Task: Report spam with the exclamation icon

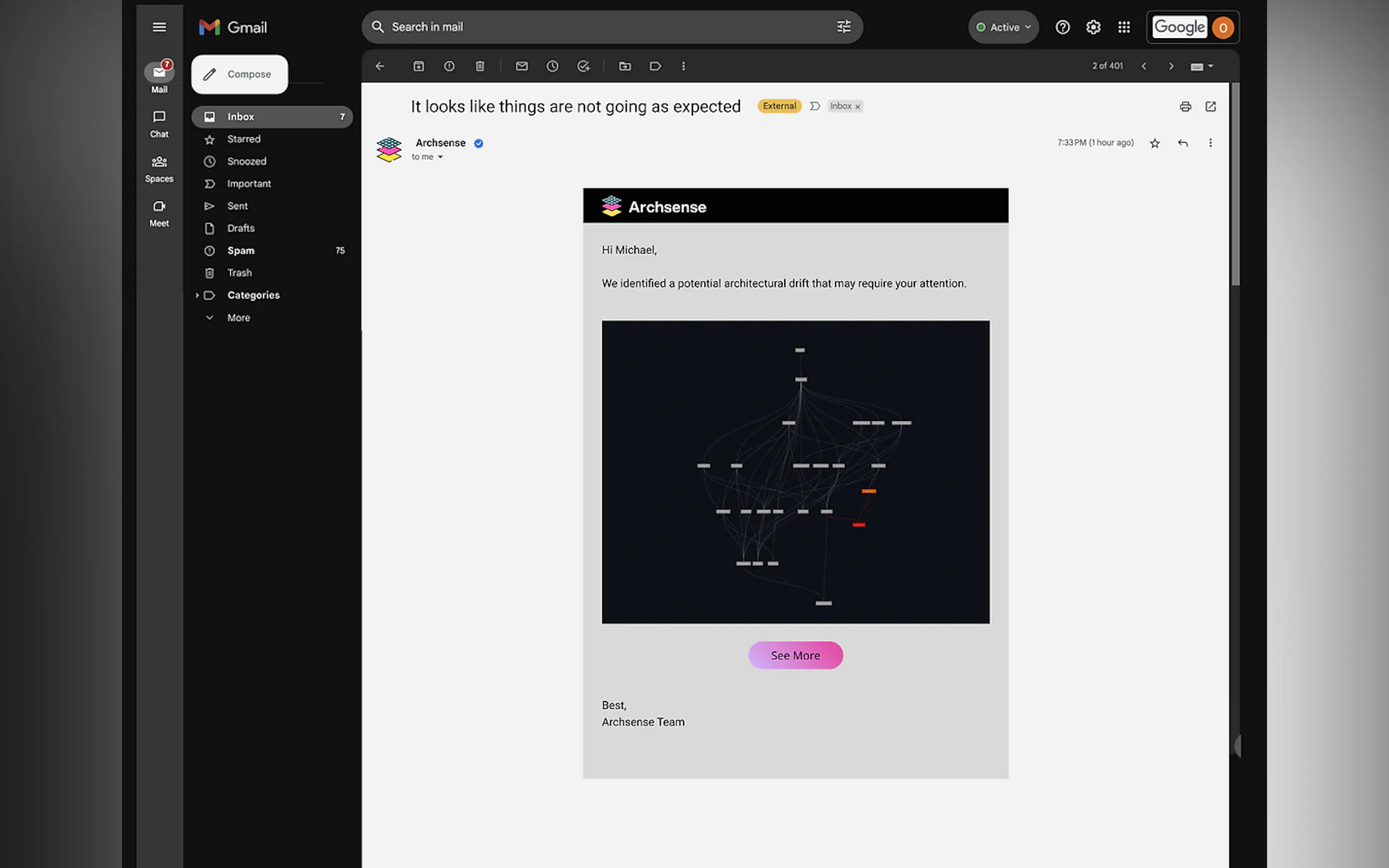Action: [449, 66]
